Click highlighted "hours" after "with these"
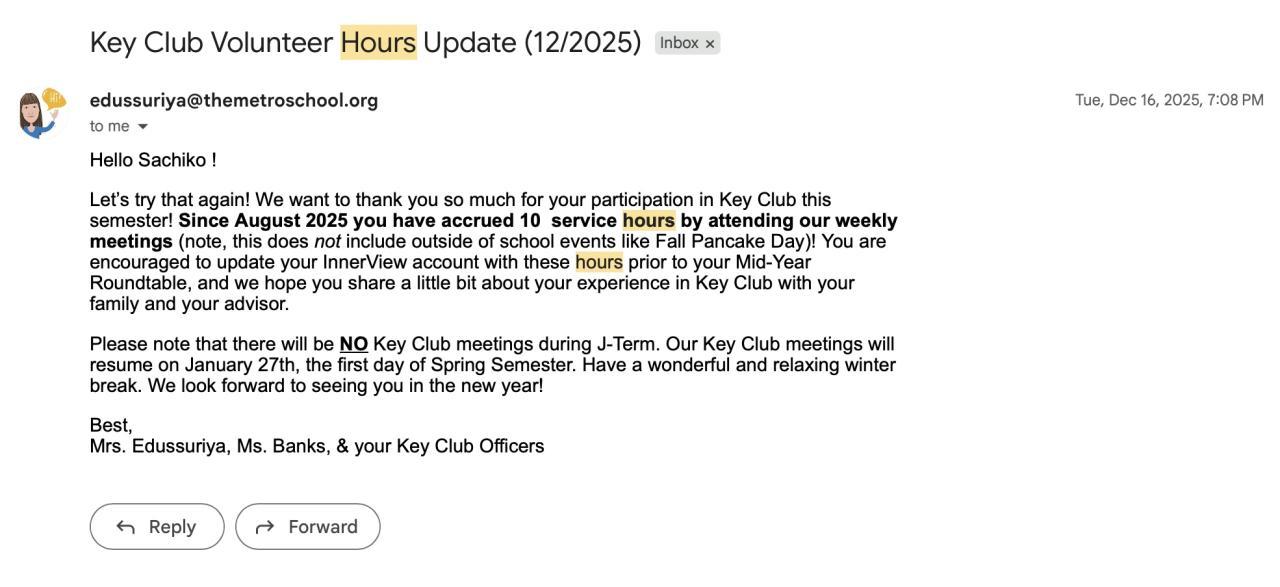This screenshot has width=1280, height=587. point(599,262)
